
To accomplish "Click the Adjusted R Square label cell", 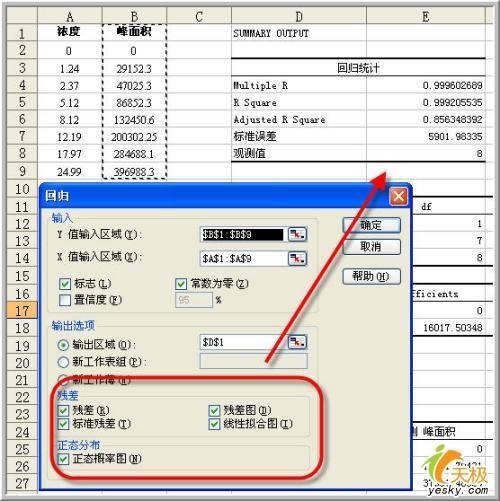I will coord(299,119).
